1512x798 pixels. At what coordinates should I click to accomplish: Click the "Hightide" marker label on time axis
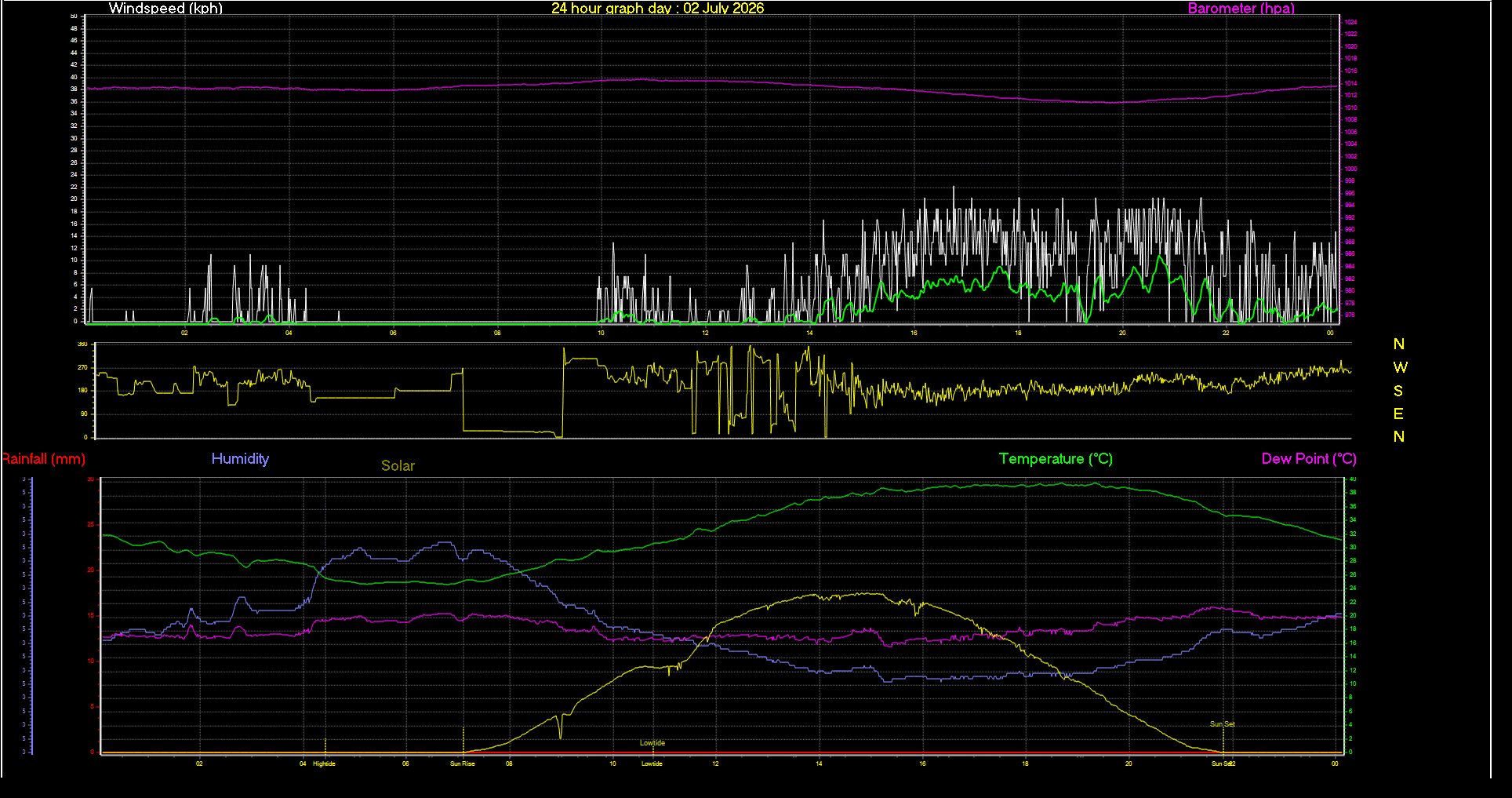tap(324, 763)
